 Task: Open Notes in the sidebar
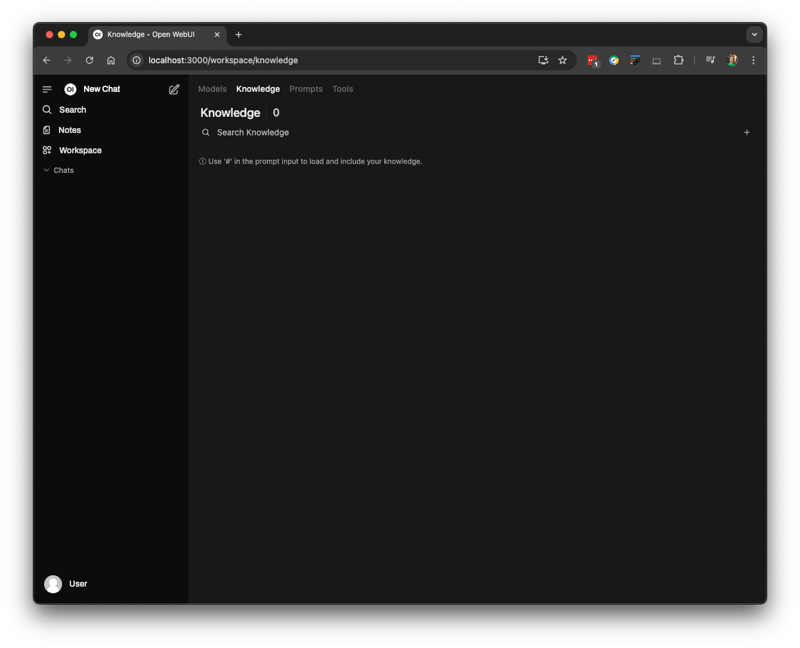pos(69,130)
